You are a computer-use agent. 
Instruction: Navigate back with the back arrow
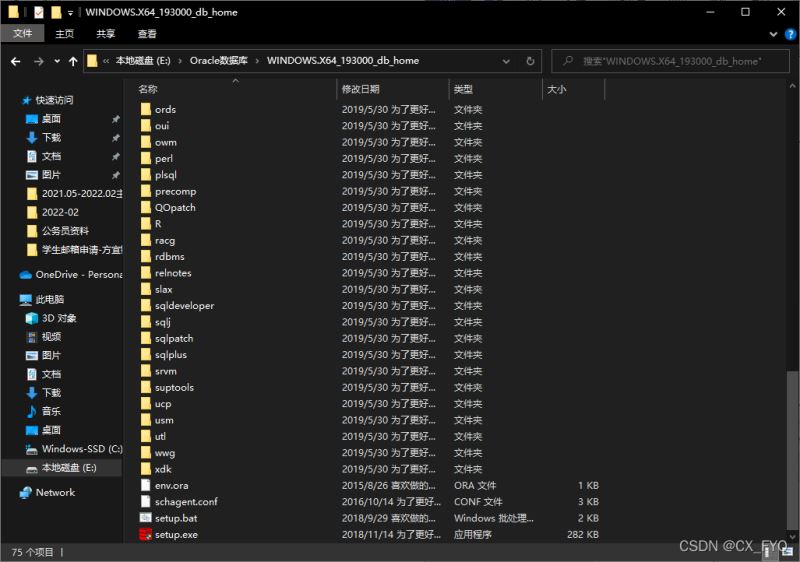15,61
